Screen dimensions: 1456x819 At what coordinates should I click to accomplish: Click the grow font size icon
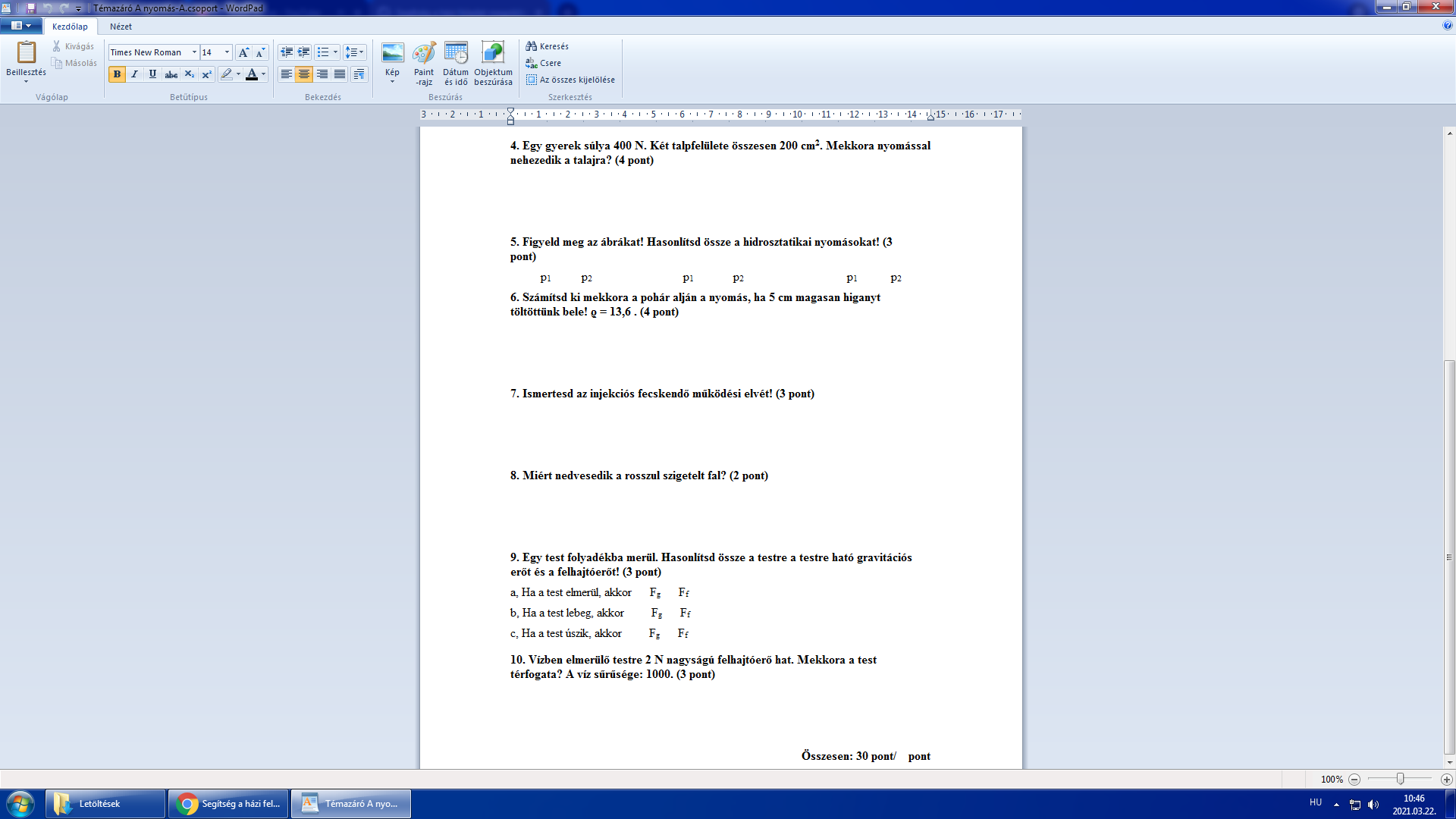[243, 52]
